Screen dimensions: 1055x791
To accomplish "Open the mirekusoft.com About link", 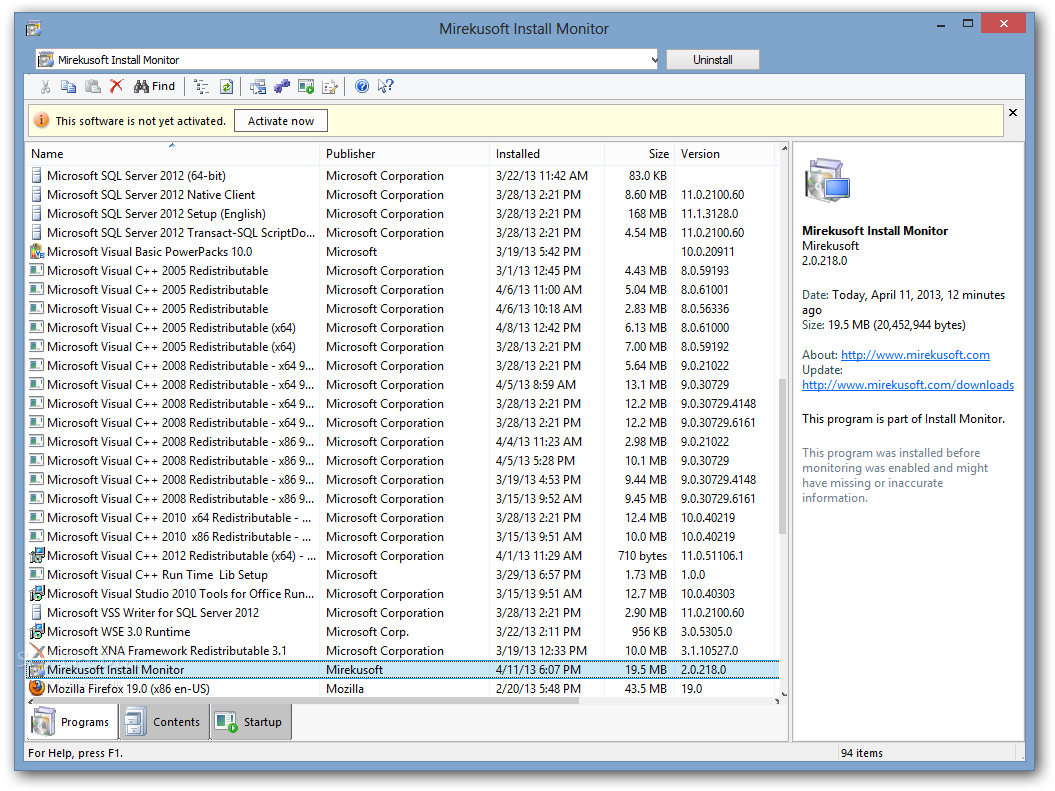I will pyautogui.click(x=915, y=355).
